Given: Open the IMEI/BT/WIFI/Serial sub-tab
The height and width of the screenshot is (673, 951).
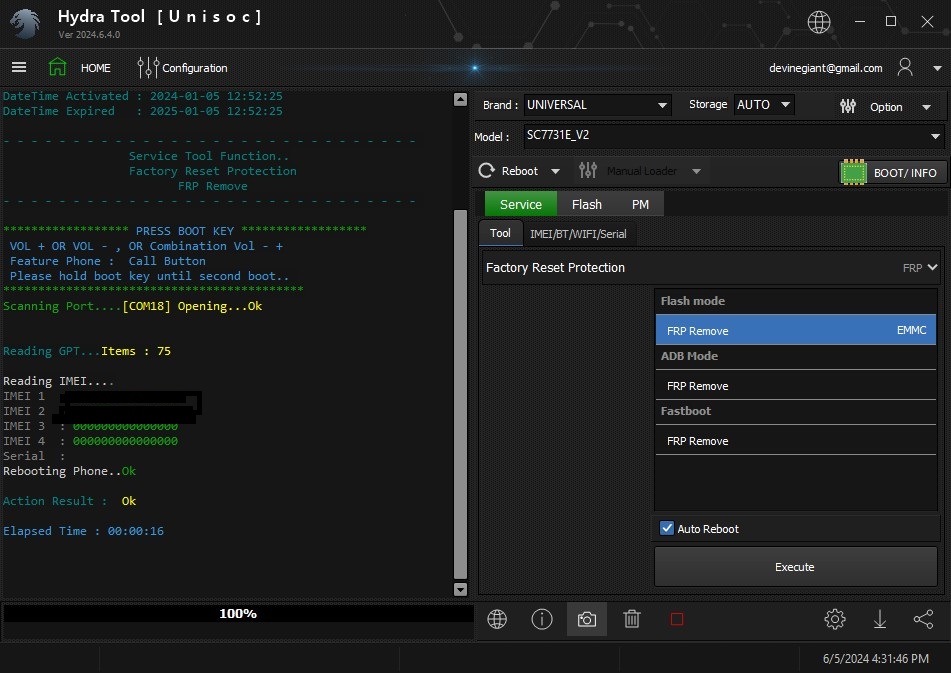Looking at the screenshot, I should tap(578, 234).
